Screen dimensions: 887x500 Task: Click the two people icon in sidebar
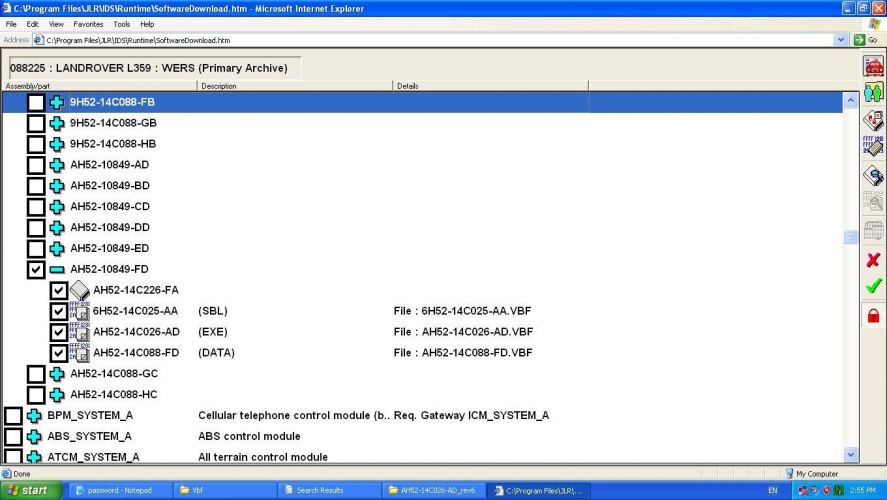click(x=873, y=93)
